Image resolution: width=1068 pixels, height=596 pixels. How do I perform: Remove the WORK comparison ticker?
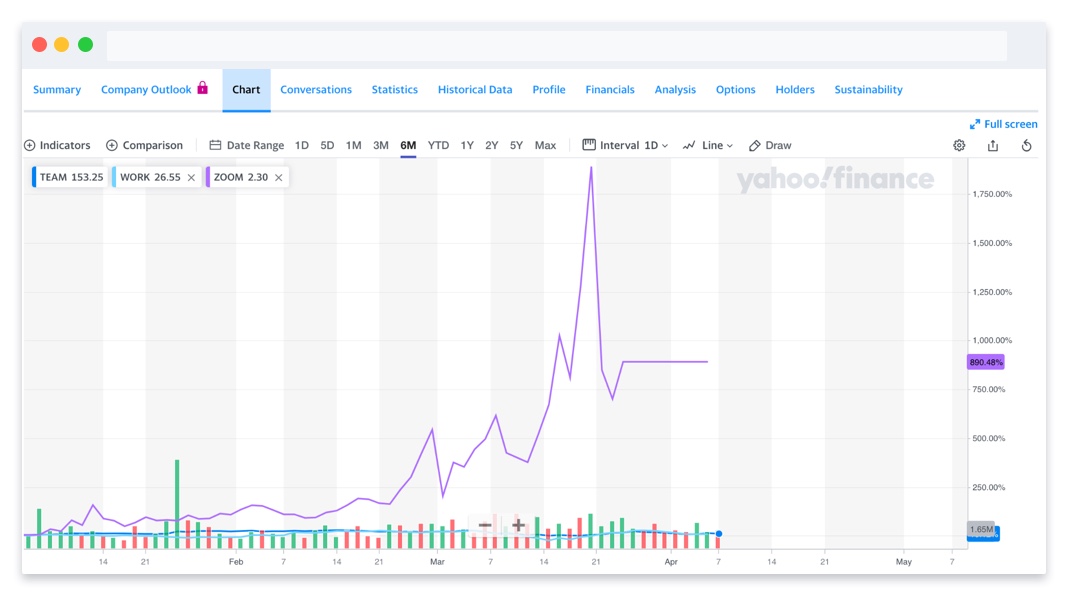click(x=191, y=177)
